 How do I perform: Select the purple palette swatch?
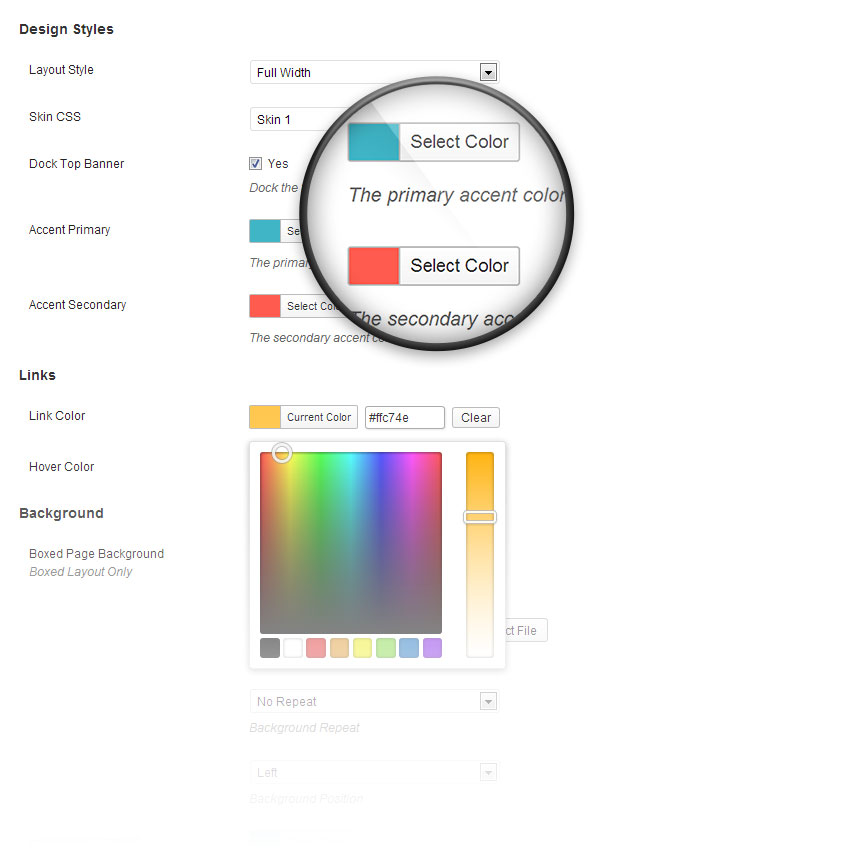pos(432,648)
